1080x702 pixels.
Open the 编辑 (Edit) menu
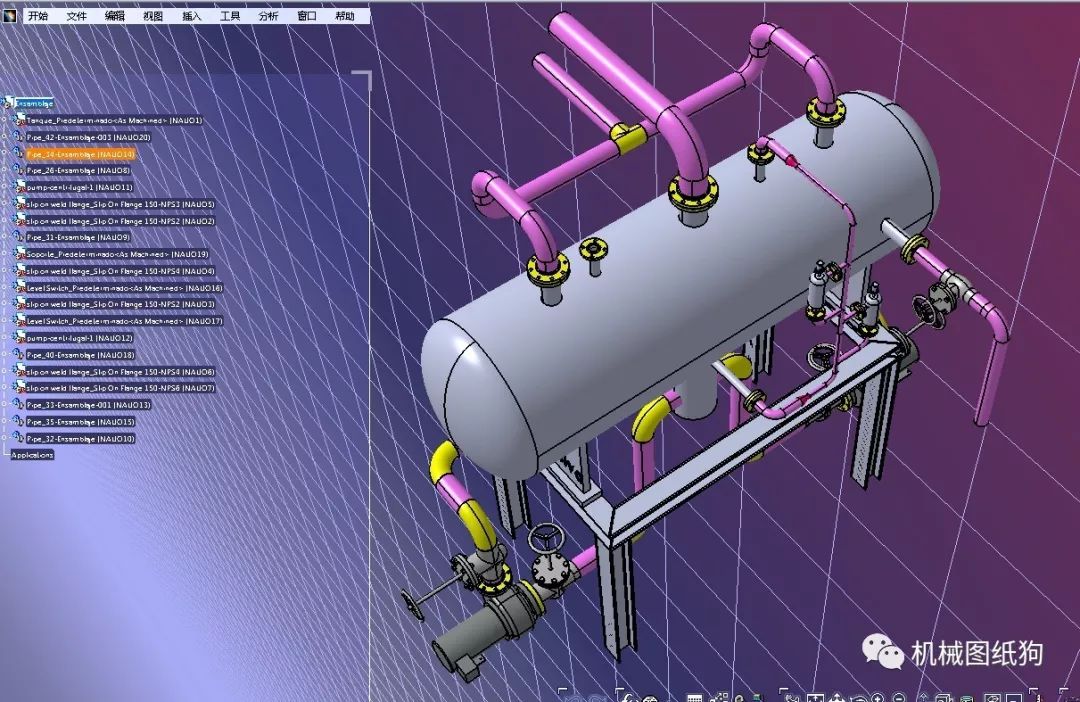coord(115,15)
